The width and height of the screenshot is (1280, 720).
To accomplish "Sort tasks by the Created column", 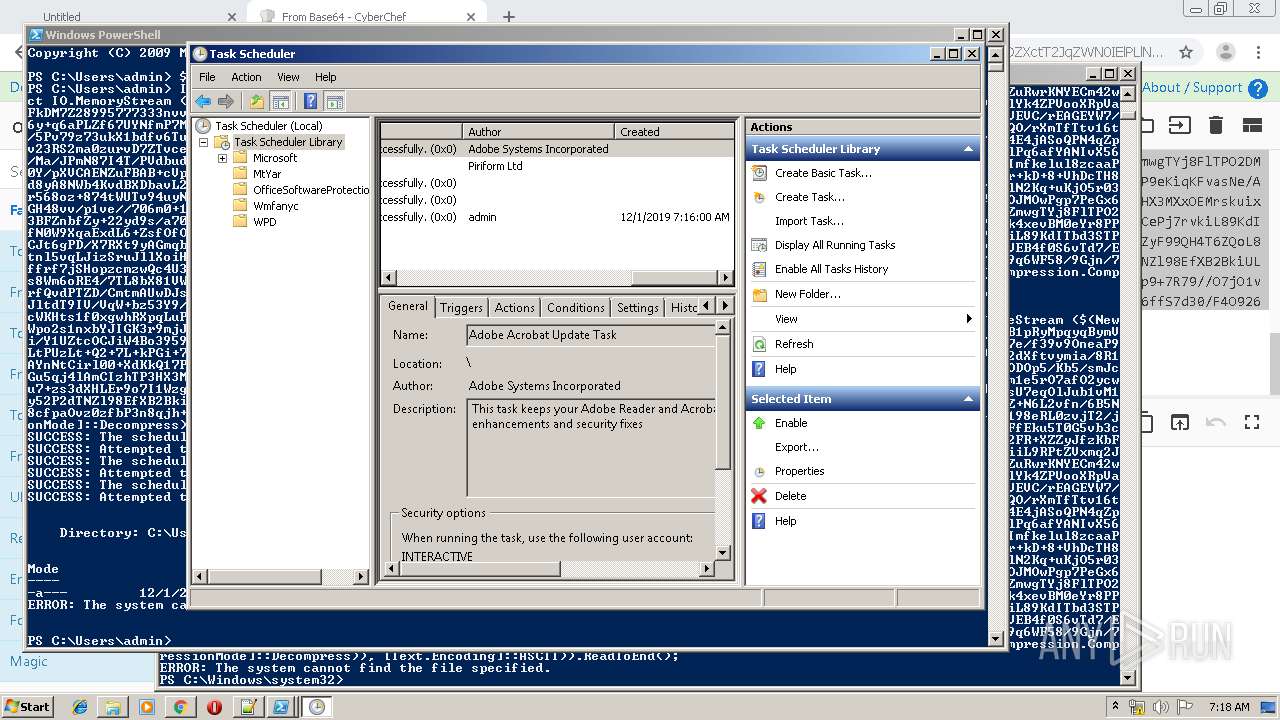I will (x=673, y=131).
